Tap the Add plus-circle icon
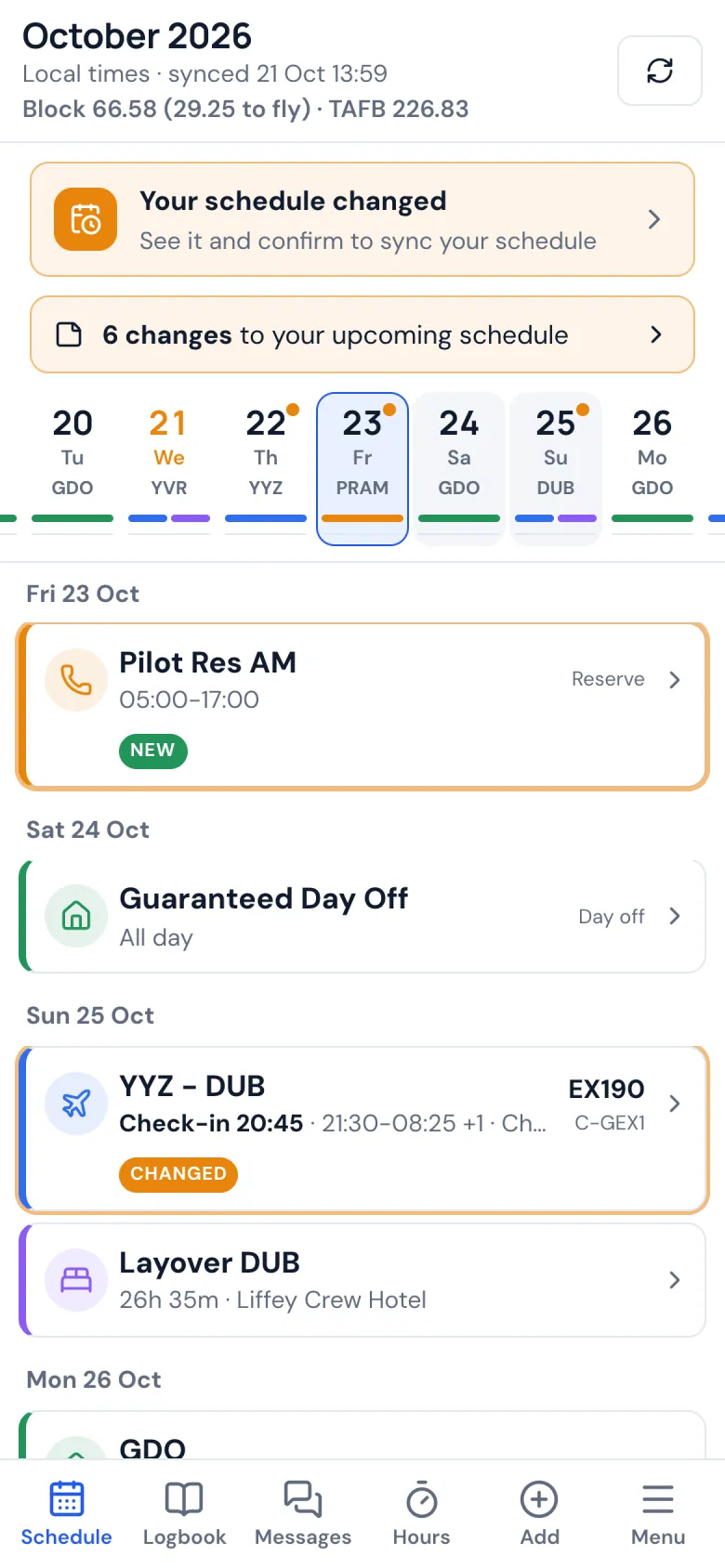The image size is (725, 1568). coord(539,1499)
